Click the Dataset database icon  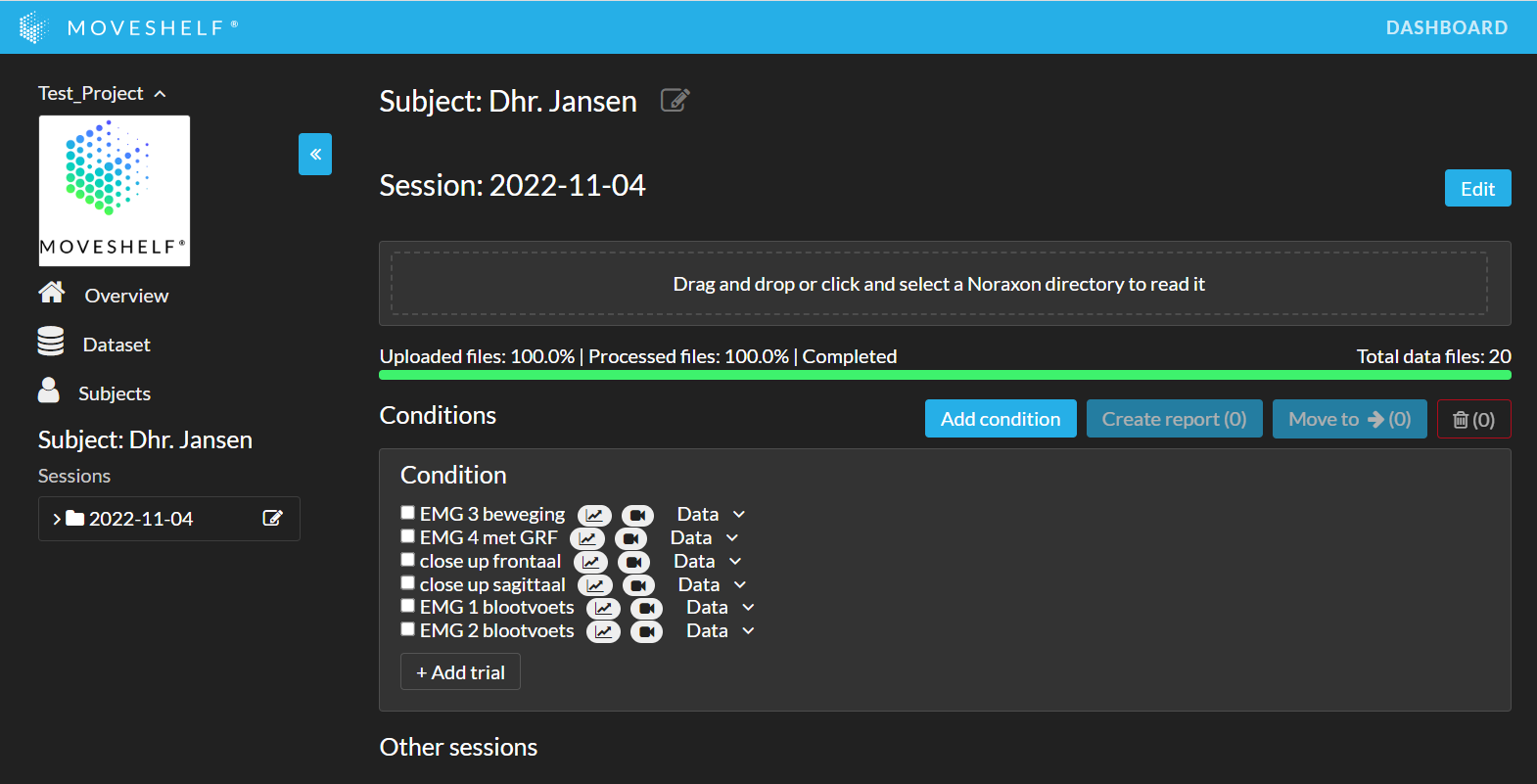[x=51, y=341]
